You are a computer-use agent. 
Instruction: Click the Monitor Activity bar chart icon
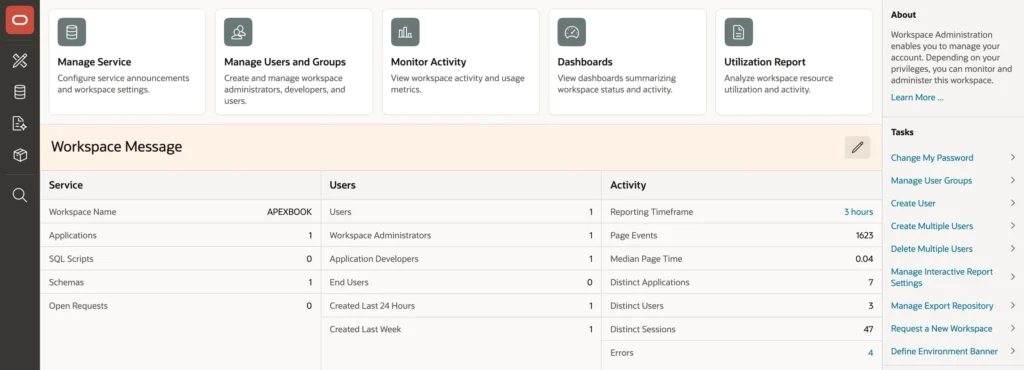tap(405, 32)
